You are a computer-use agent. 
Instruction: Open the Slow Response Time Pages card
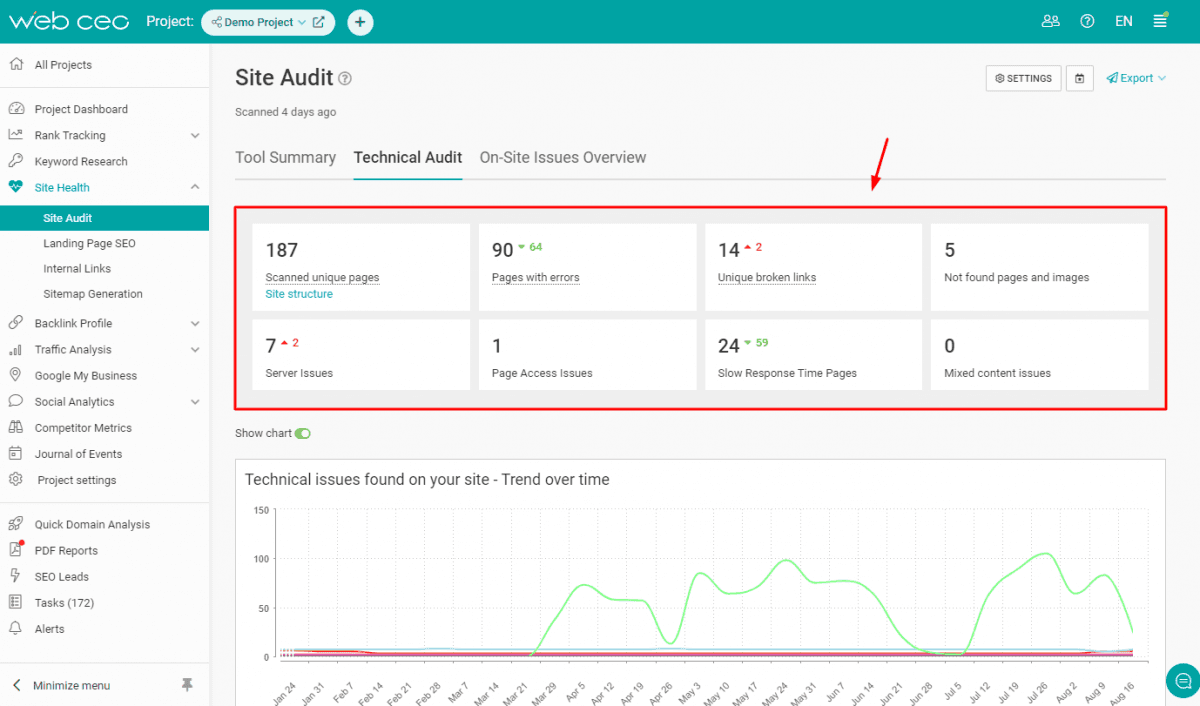813,355
